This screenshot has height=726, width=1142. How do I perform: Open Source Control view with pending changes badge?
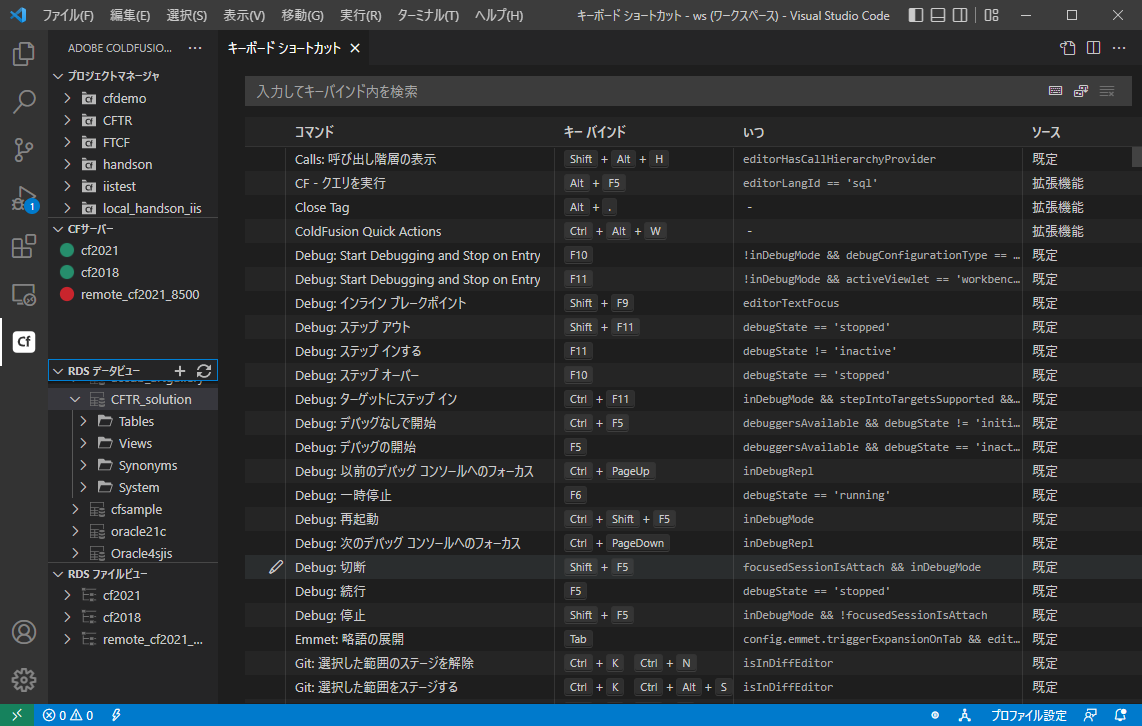23,148
